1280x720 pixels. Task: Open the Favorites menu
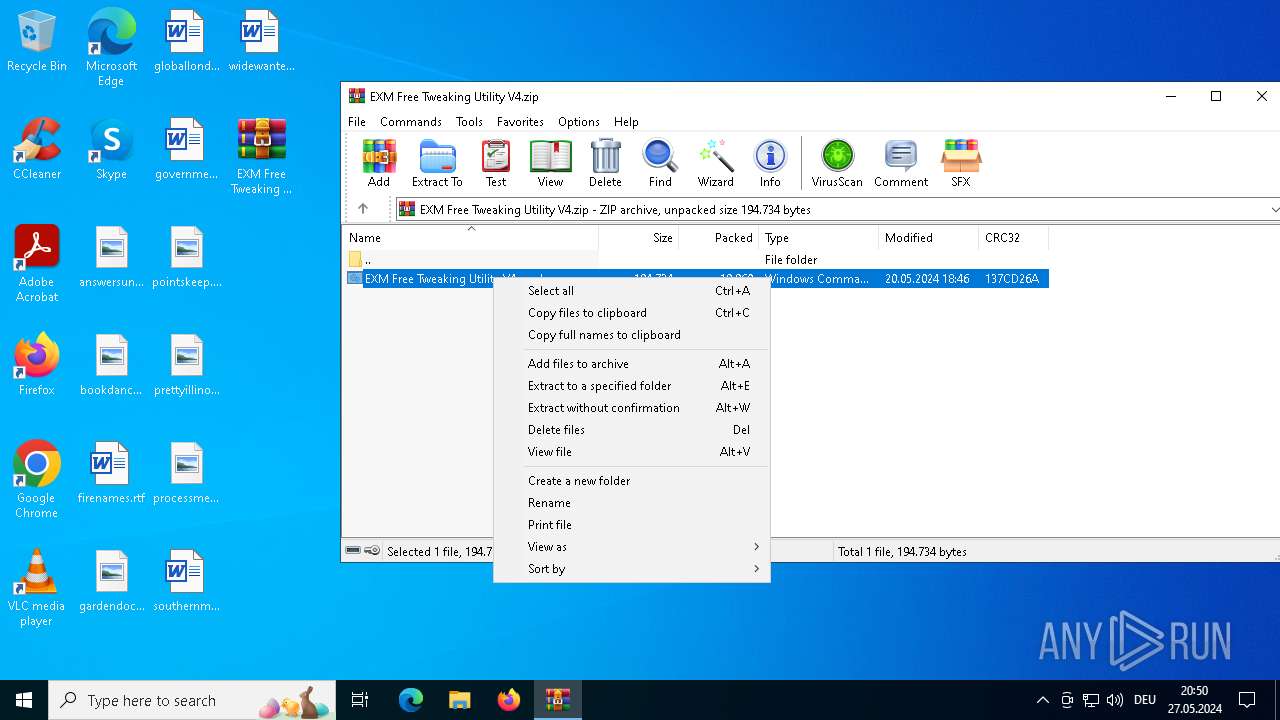pyautogui.click(x=520, y=122)
